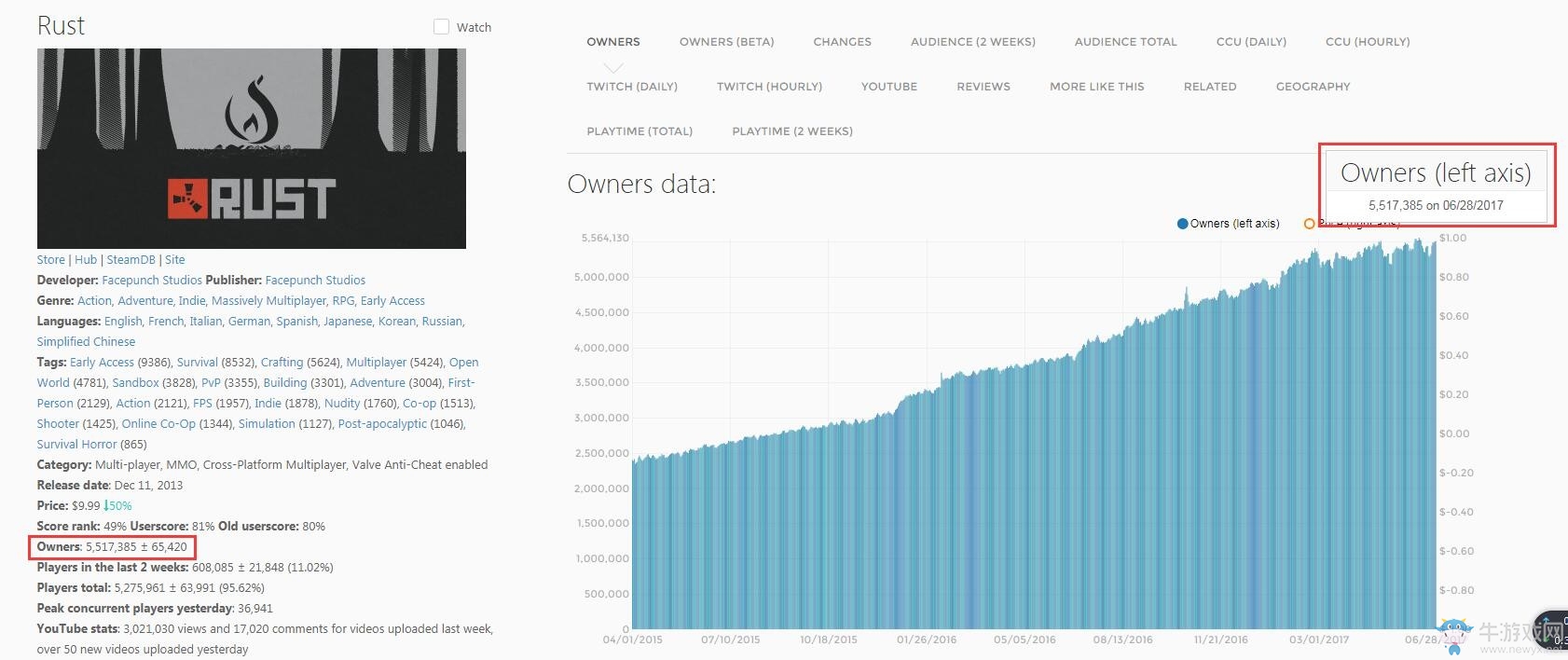Image resolution: width=1568 pixels, height=660 pixels.
Task: Click the Owners data chart area
Action: (1034, 434)
